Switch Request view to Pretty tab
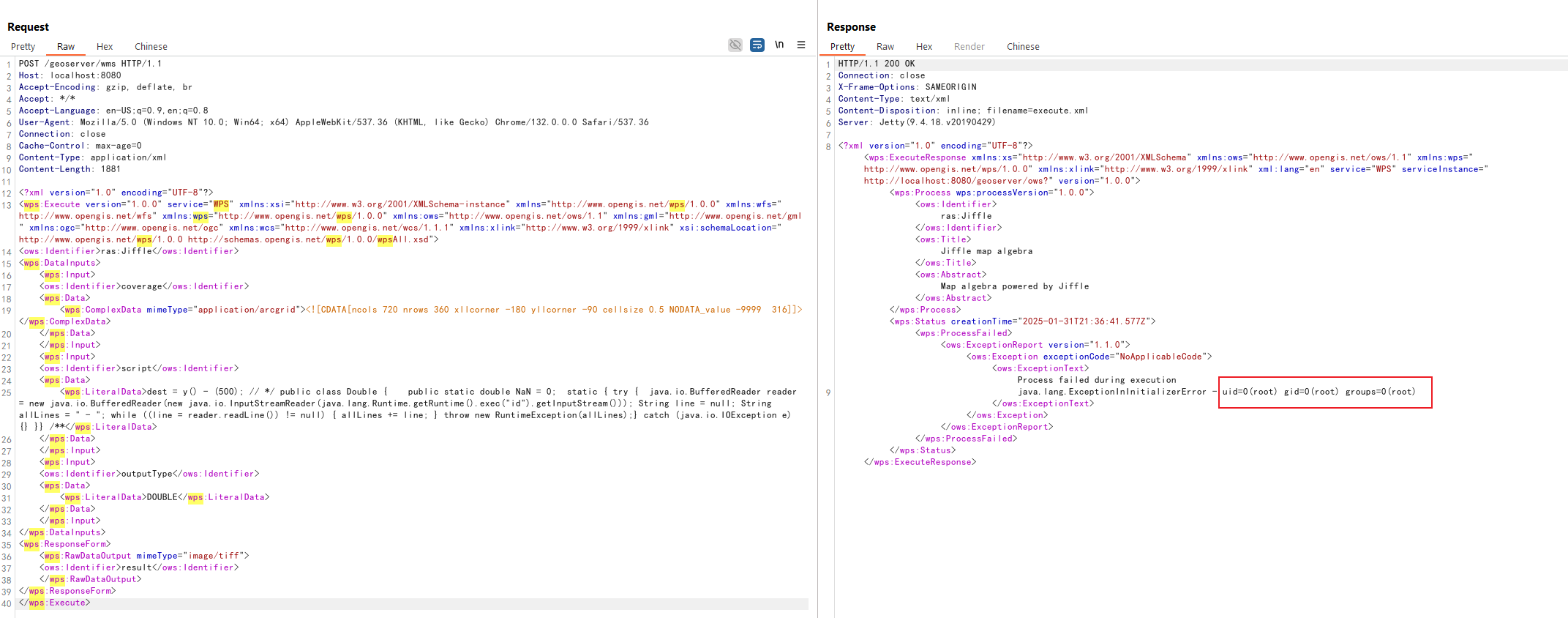The image size is (1568, 618). click(23, 46)
